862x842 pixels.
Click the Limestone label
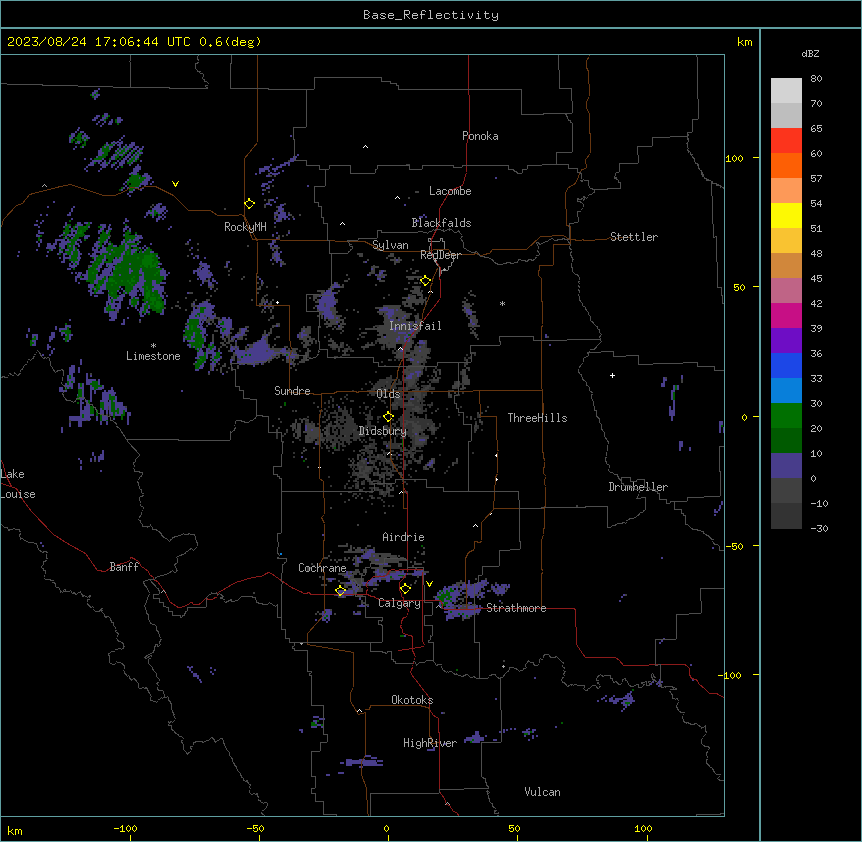point(153,356)
